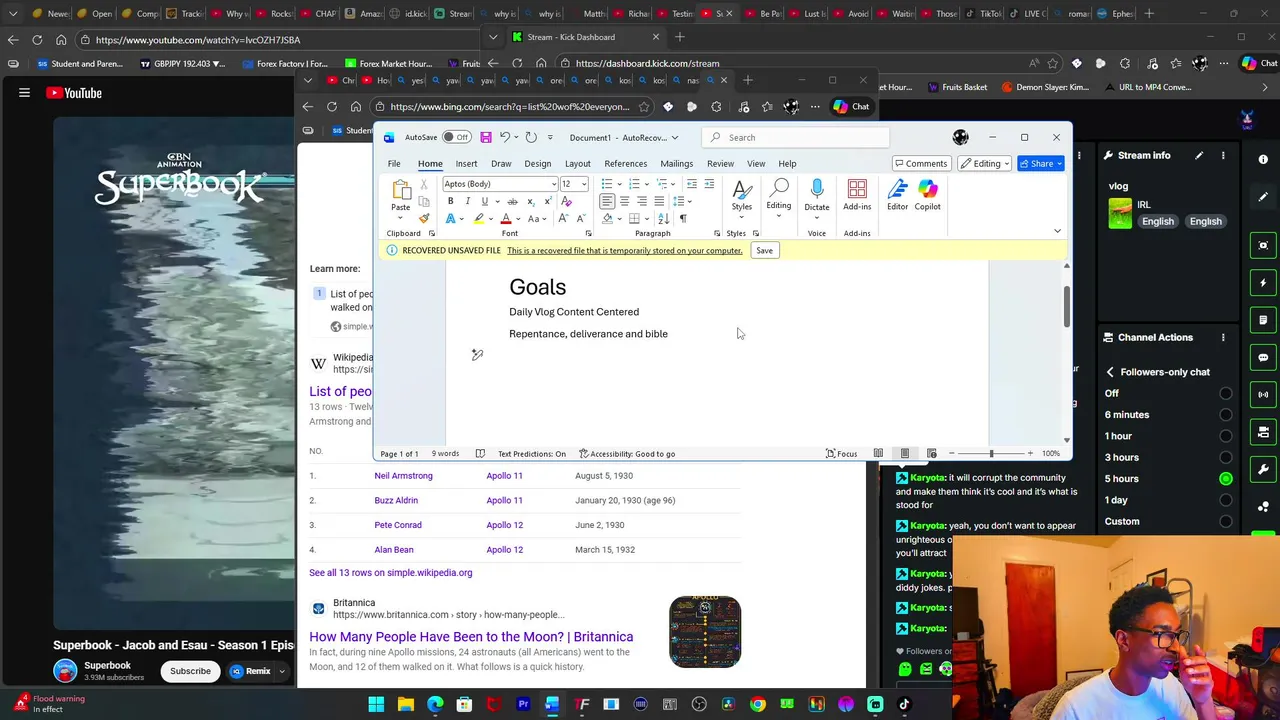Viewport: 1280px width, 720px height.
Task: Open the font name dropdown Aptos (Body)
Action: [553, 184]
